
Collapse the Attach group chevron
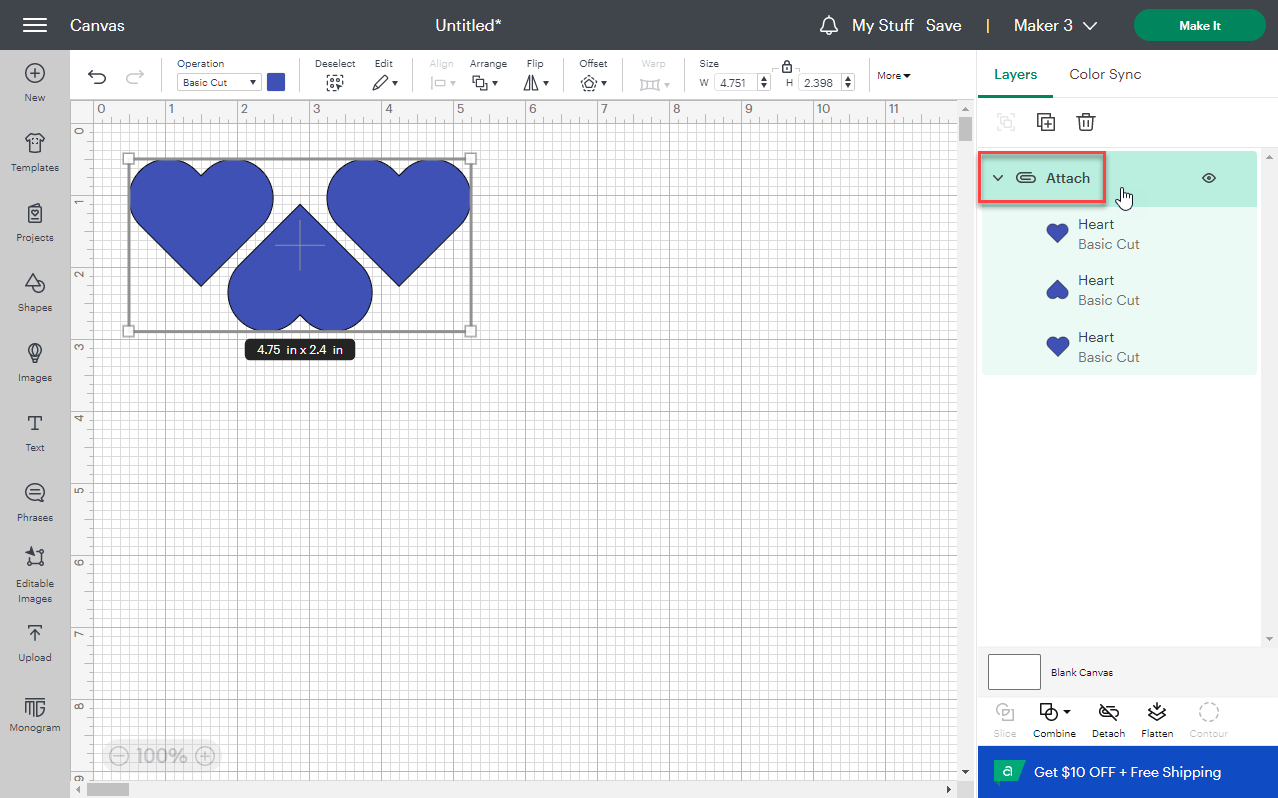click(997, 177)
